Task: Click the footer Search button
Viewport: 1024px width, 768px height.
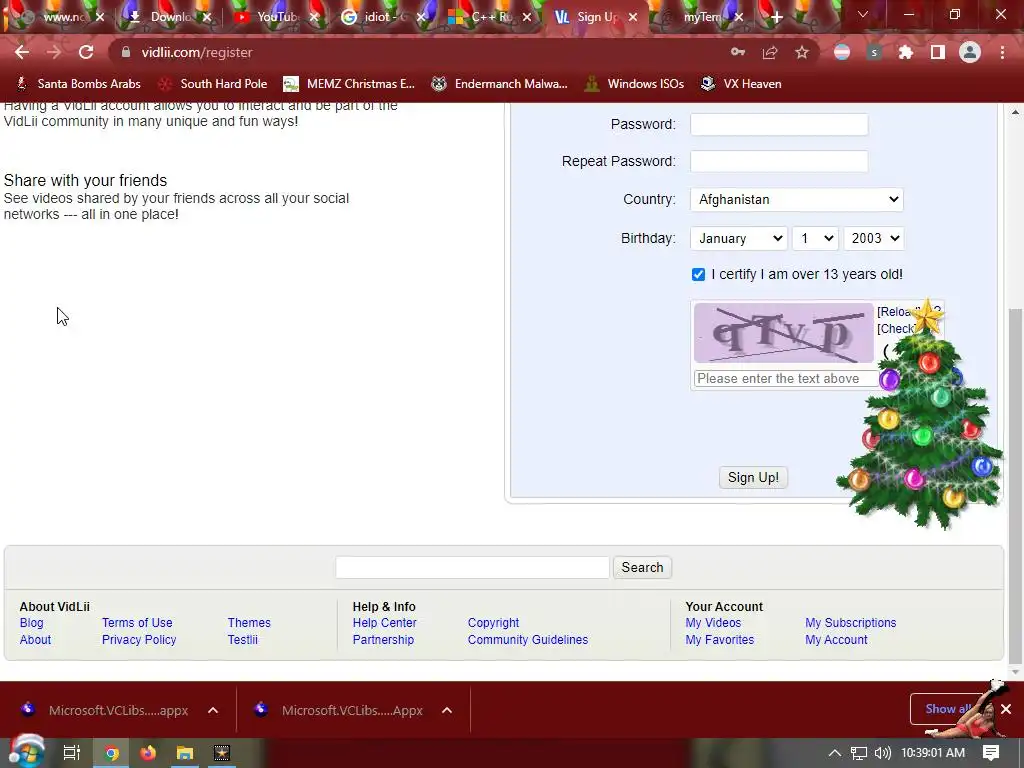Action: coord(642,568)
